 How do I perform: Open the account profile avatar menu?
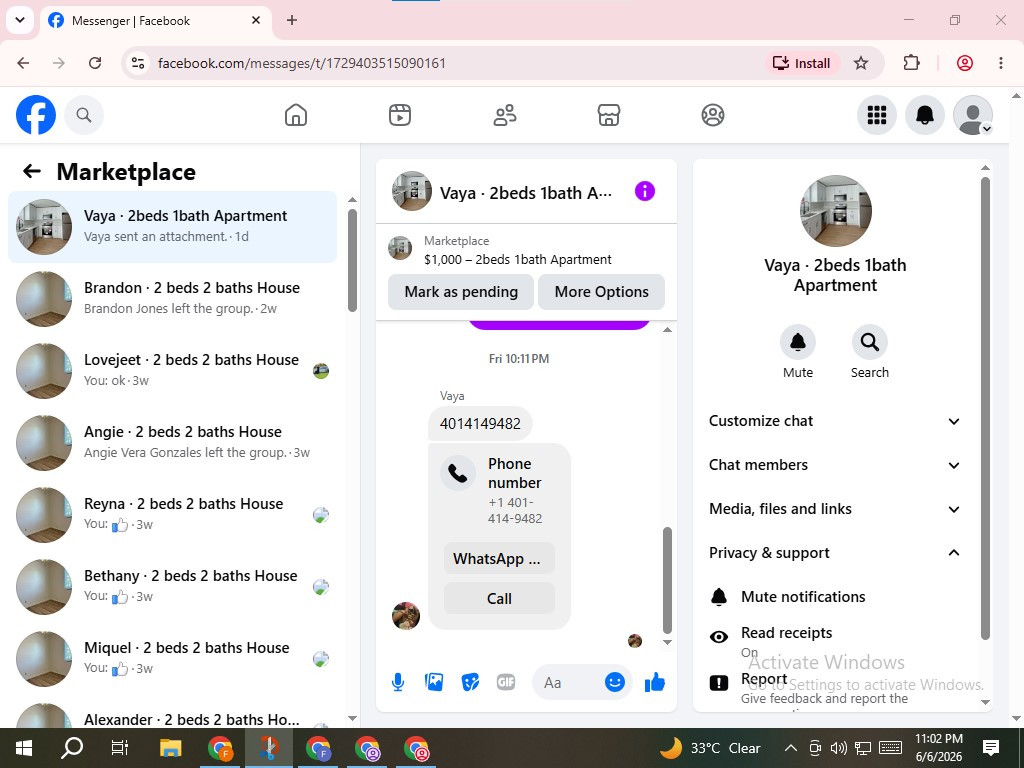[973, 115]
